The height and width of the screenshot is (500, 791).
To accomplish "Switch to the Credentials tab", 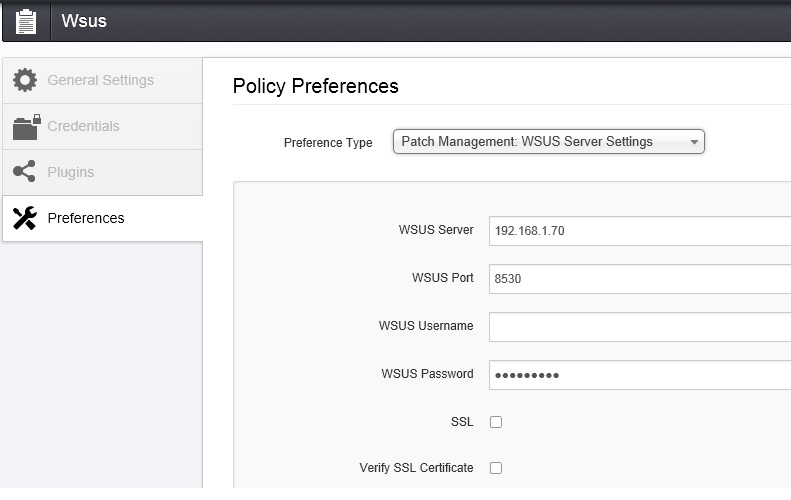I will 83,126.
